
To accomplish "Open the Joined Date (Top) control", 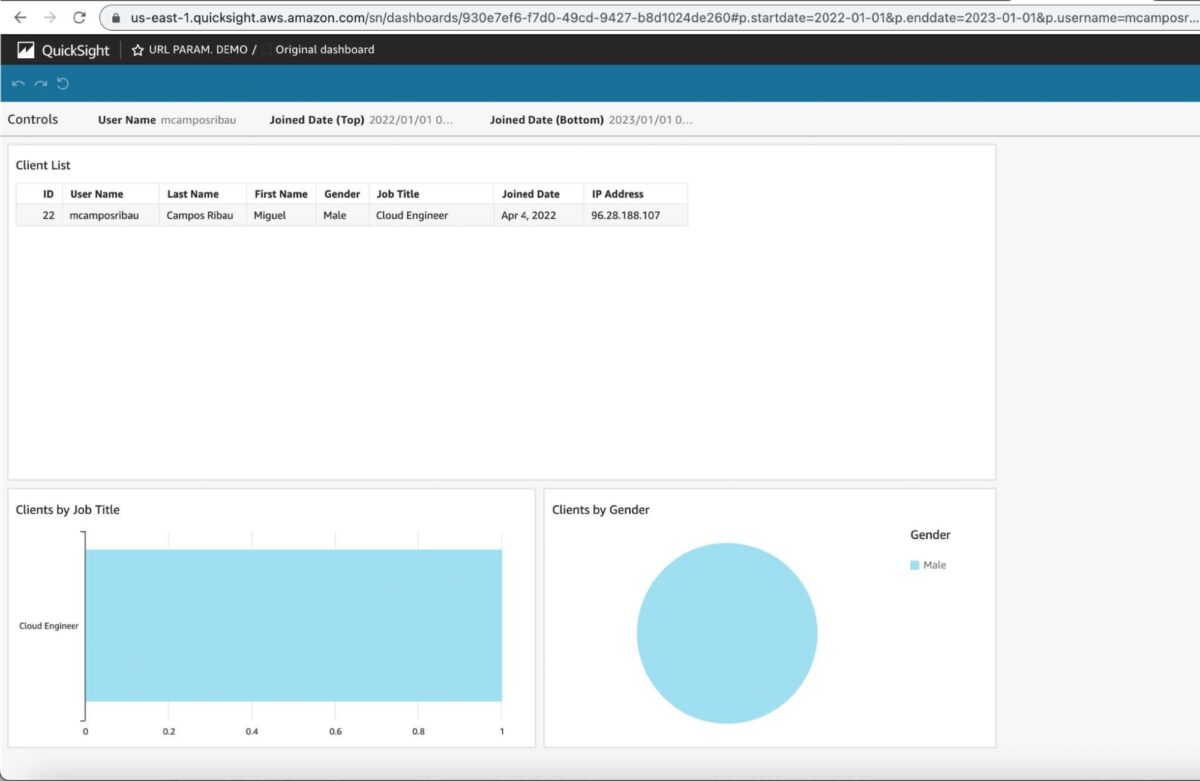I will (x=361, y=120).
